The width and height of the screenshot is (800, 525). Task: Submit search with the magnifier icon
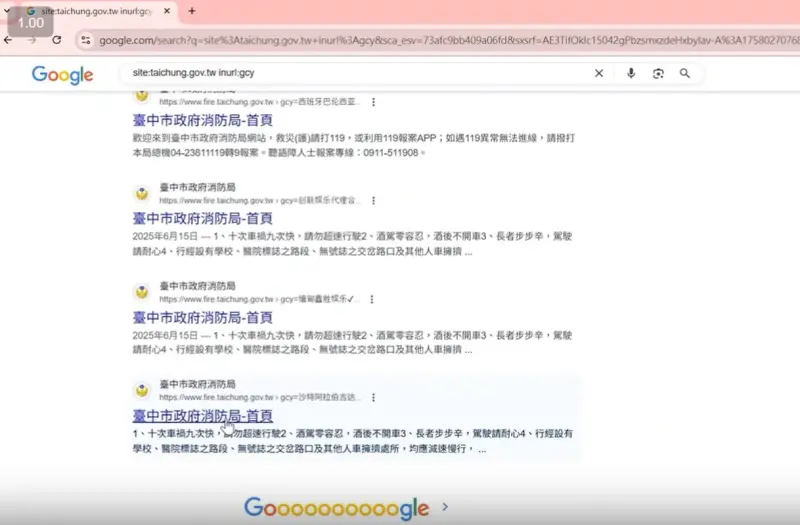[685, 73]
